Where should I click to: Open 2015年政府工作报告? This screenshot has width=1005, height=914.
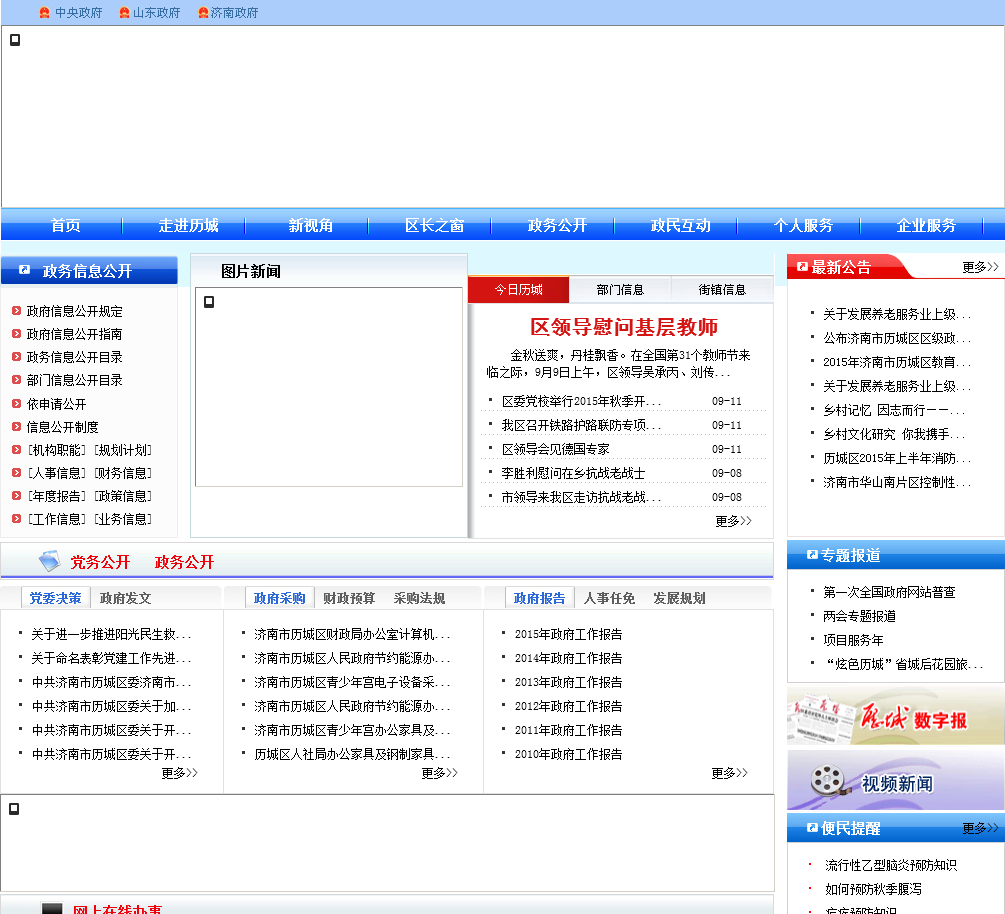click(x=569, y=634)
